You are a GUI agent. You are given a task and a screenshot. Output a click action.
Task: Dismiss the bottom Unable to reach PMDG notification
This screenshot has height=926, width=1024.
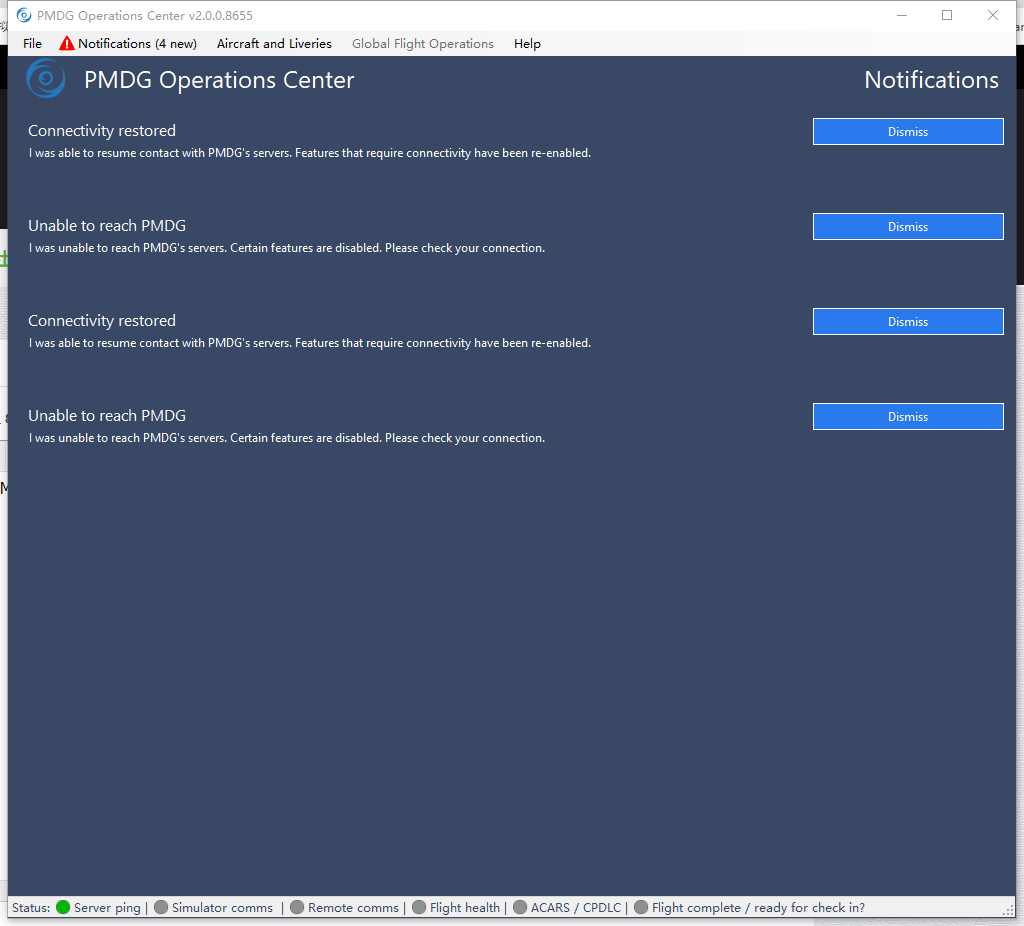[907, 416]
